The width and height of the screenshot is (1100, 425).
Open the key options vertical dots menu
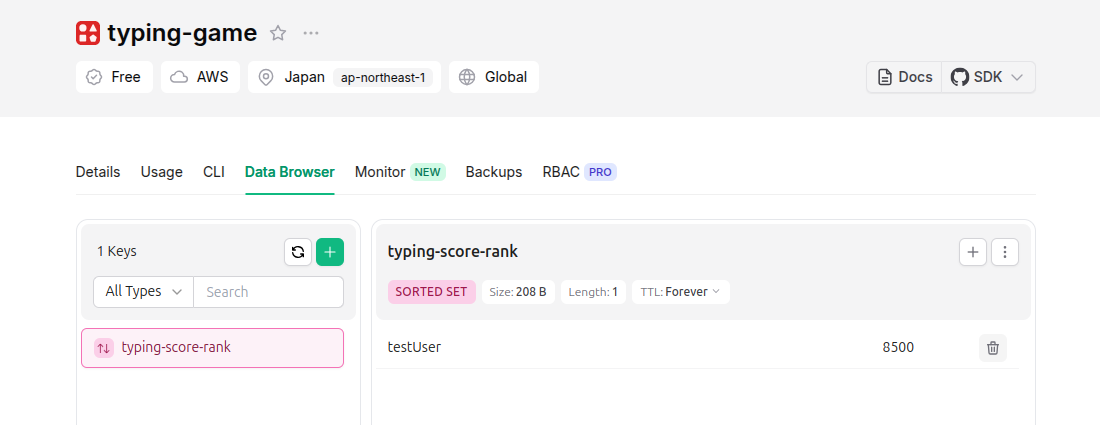tap(1005, 252)
